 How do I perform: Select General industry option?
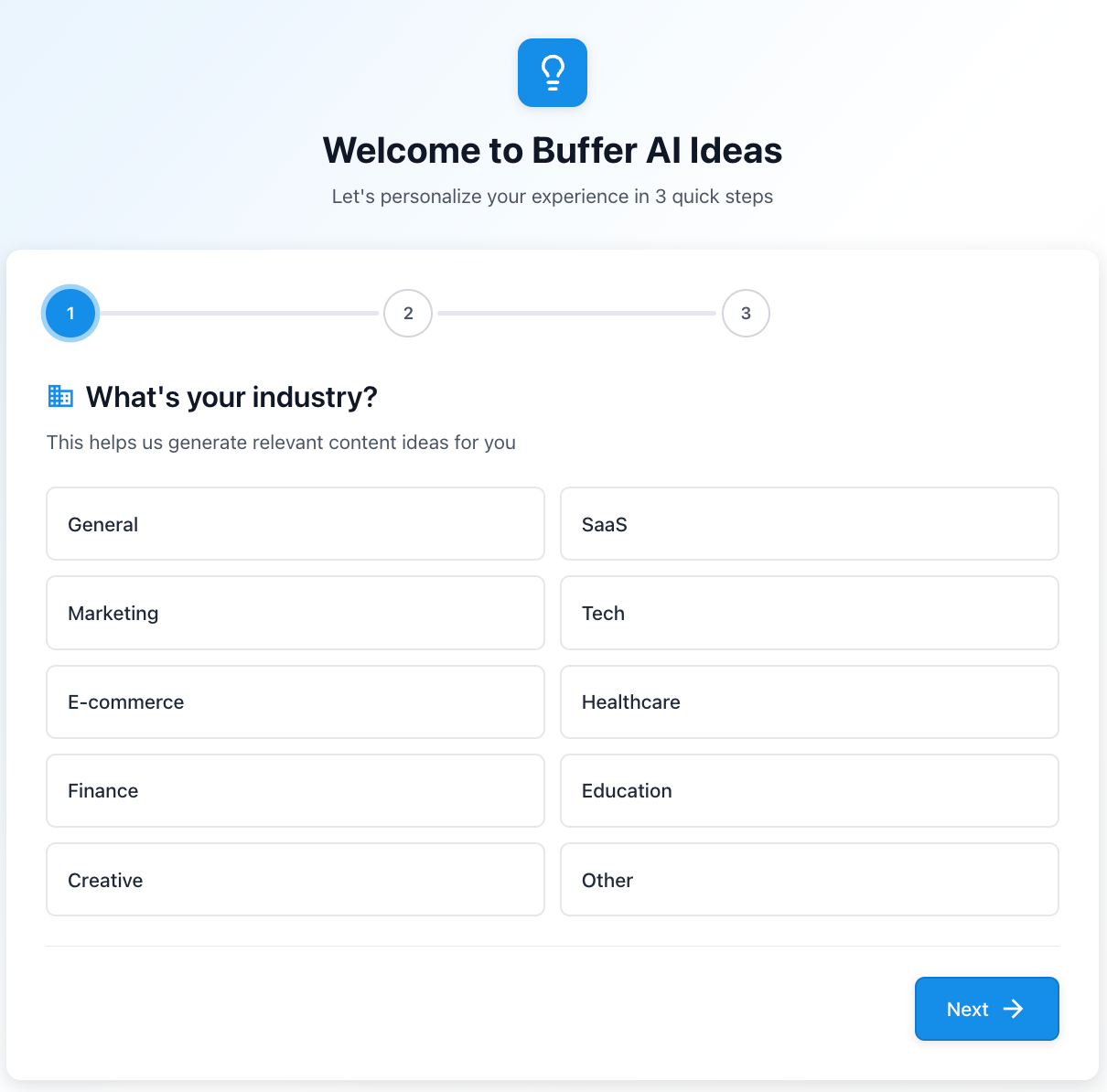pyautogui.click(x=296, y=524)
